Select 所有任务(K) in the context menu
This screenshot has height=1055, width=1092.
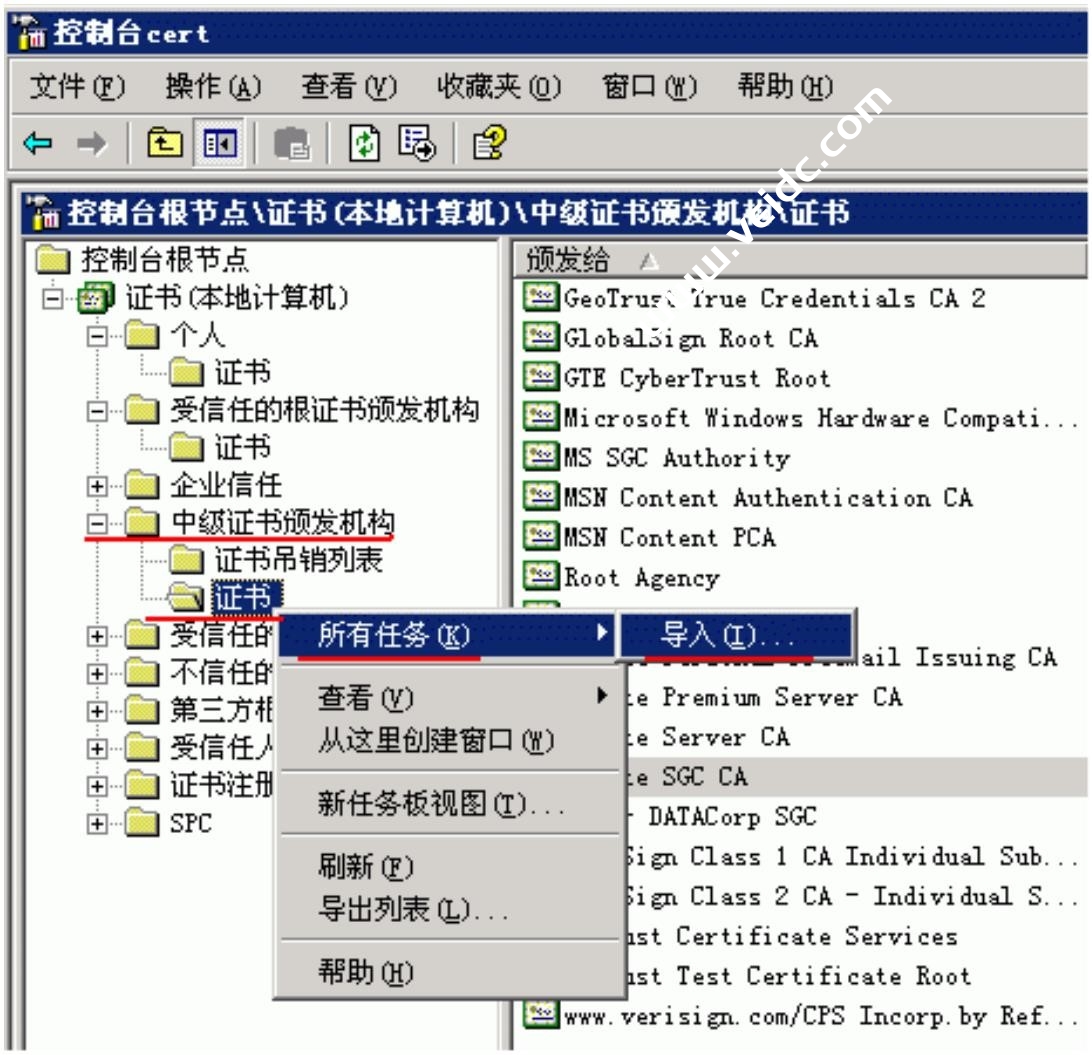tap(447, 634)
